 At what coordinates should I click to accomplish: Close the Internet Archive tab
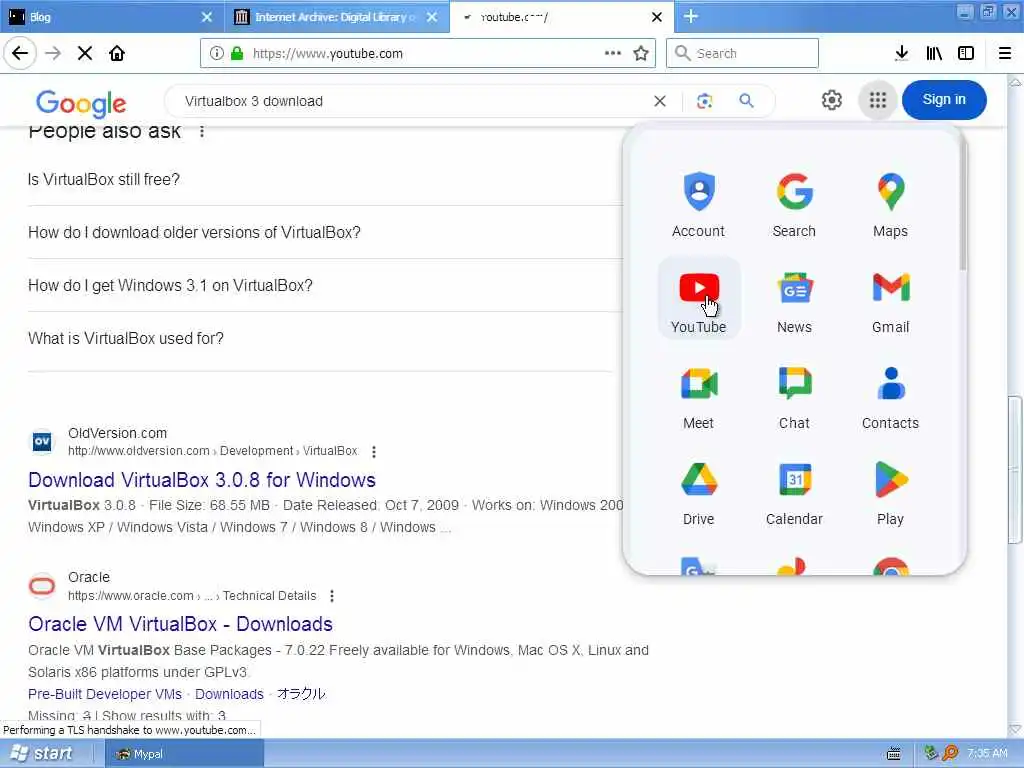pos(432,17)
